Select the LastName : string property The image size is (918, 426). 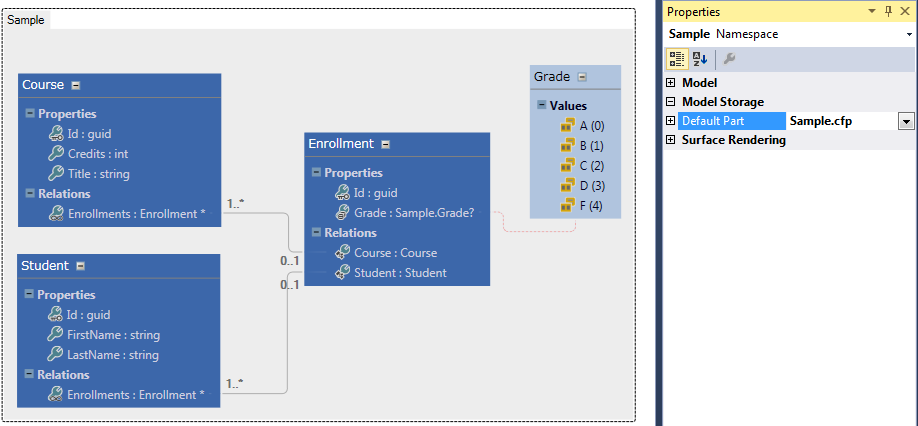114,355
